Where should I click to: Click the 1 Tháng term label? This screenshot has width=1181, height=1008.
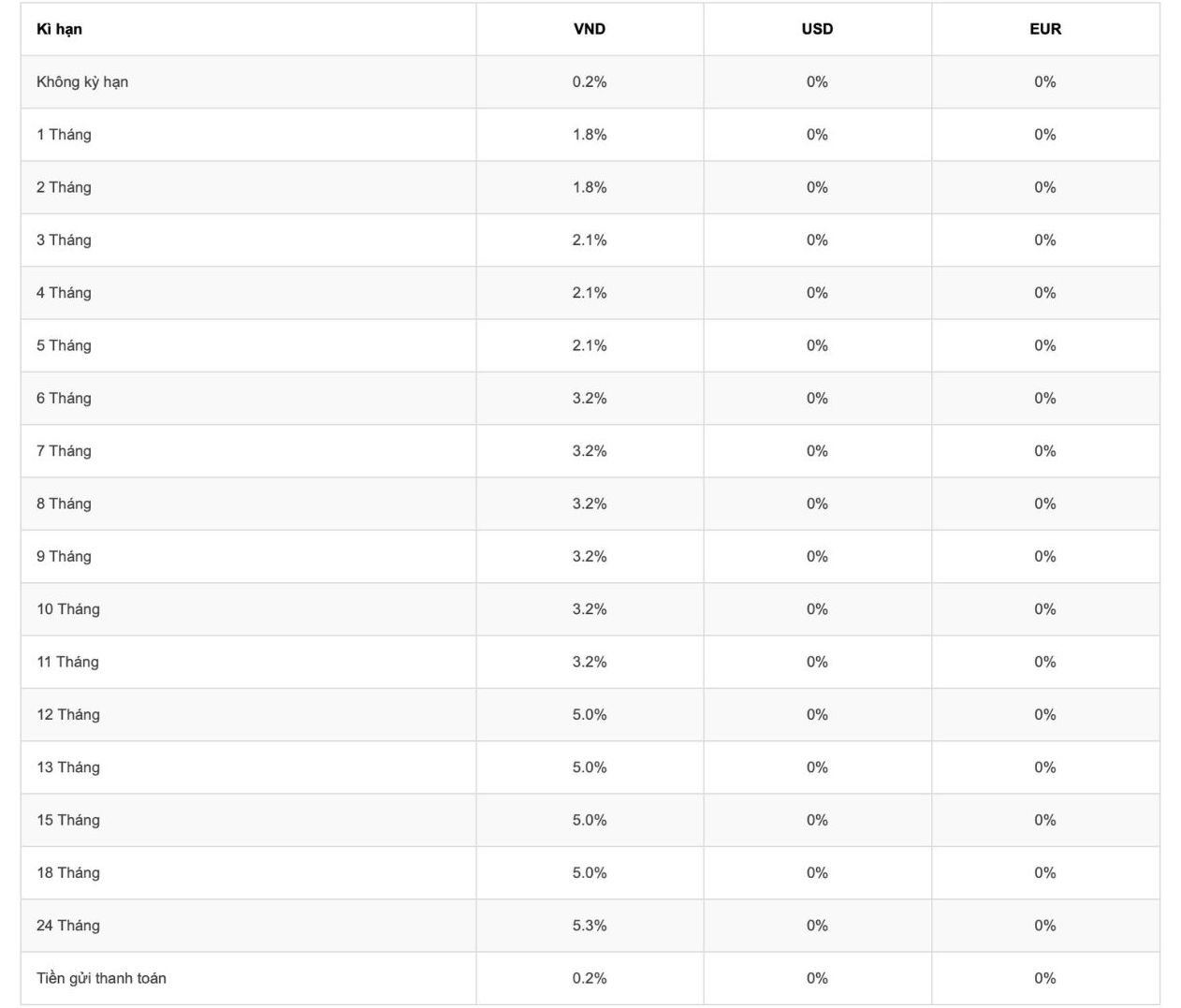64,135
